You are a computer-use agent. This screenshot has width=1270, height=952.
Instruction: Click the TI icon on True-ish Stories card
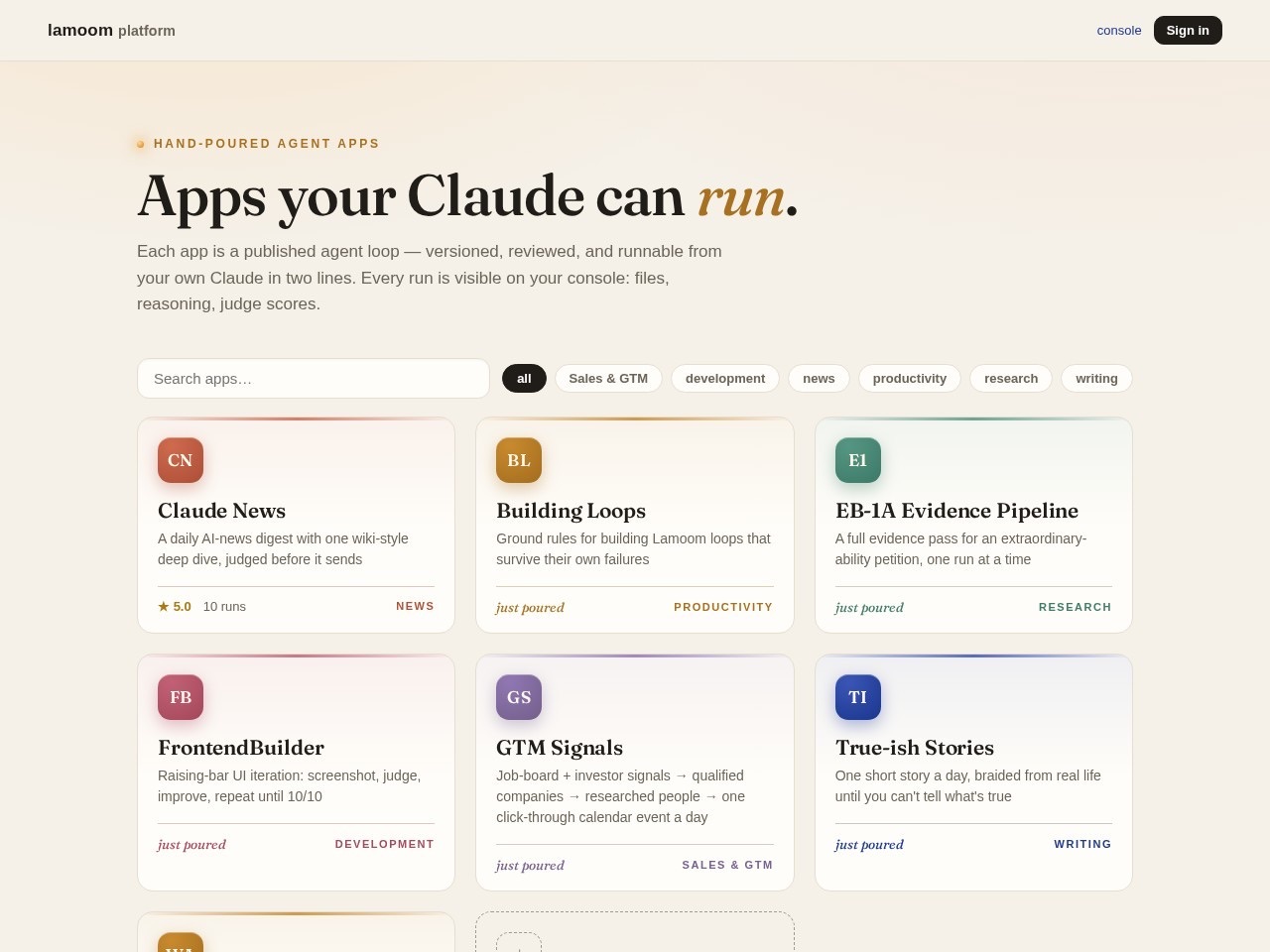tap(858, 697)
